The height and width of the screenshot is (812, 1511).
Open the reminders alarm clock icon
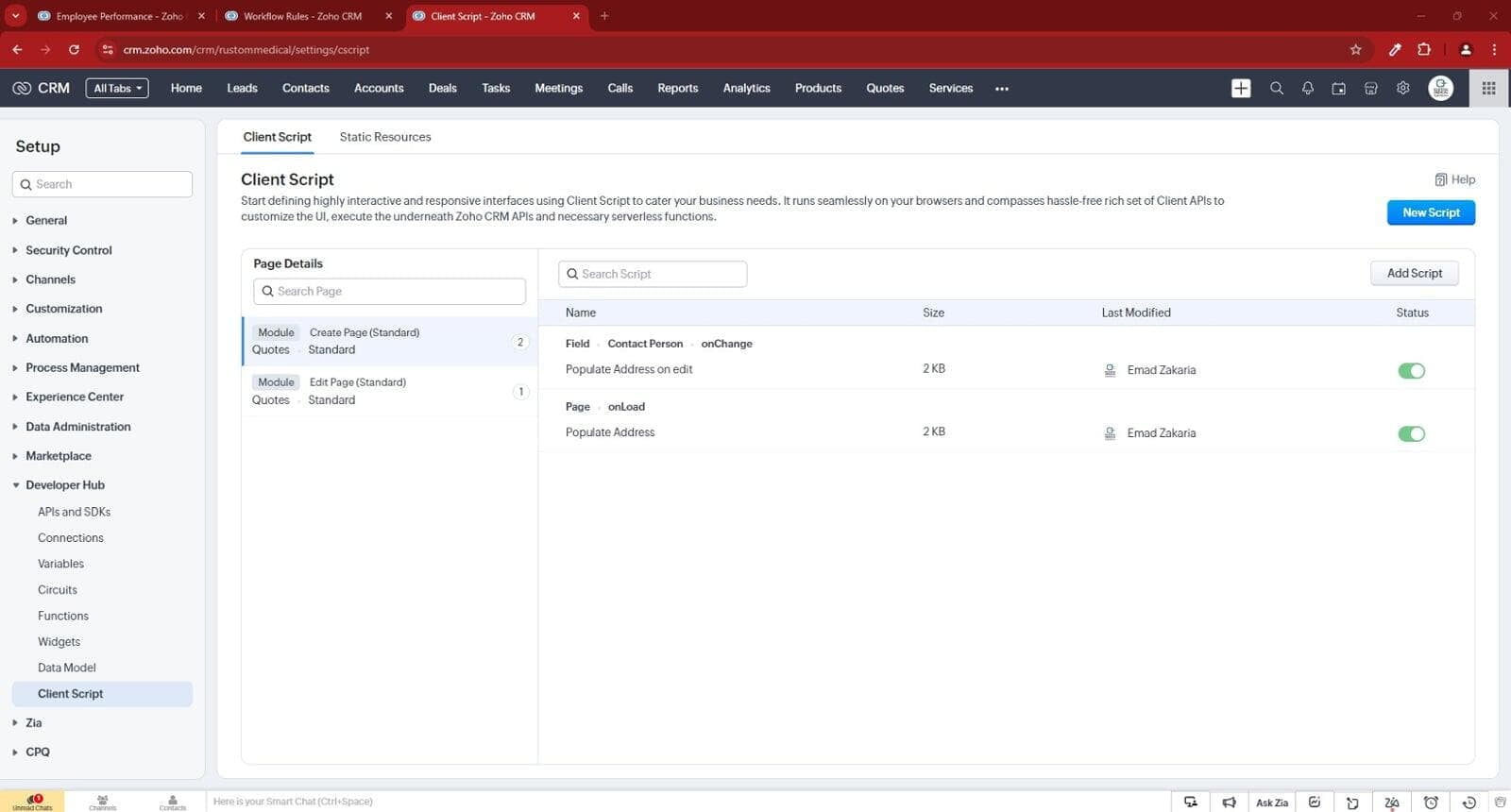[1431, 802]
